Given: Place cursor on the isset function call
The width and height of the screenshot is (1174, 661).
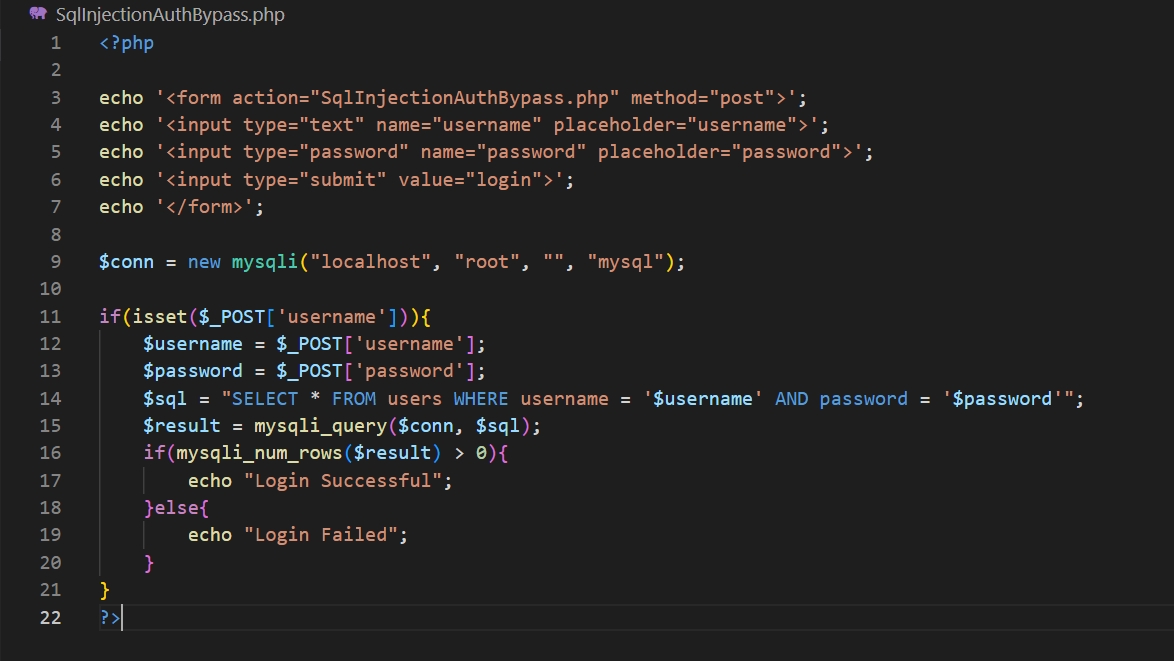Looking at the screenshot, I should pos(148,317).
